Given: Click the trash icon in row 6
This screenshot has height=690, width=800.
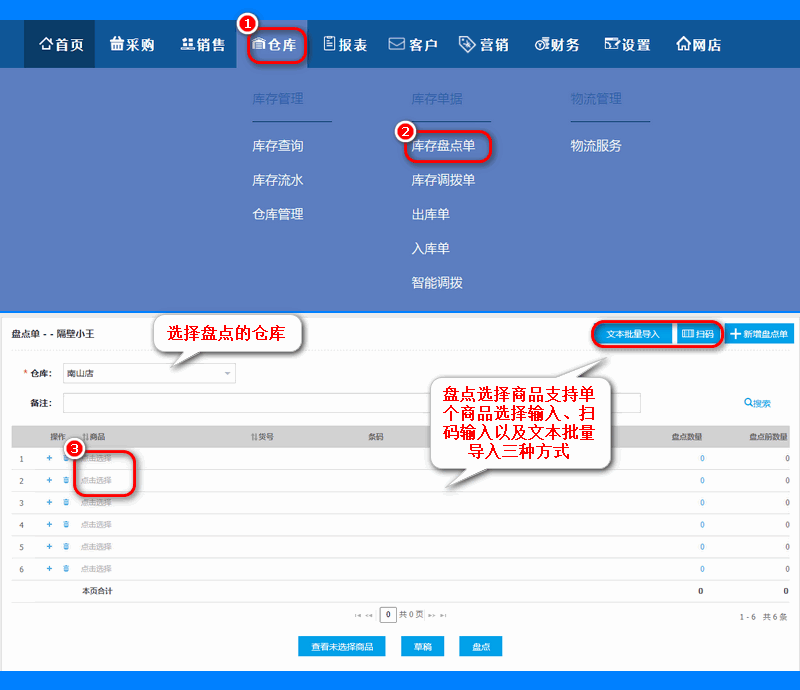Looking at the screenshot, I should [66, 568].
